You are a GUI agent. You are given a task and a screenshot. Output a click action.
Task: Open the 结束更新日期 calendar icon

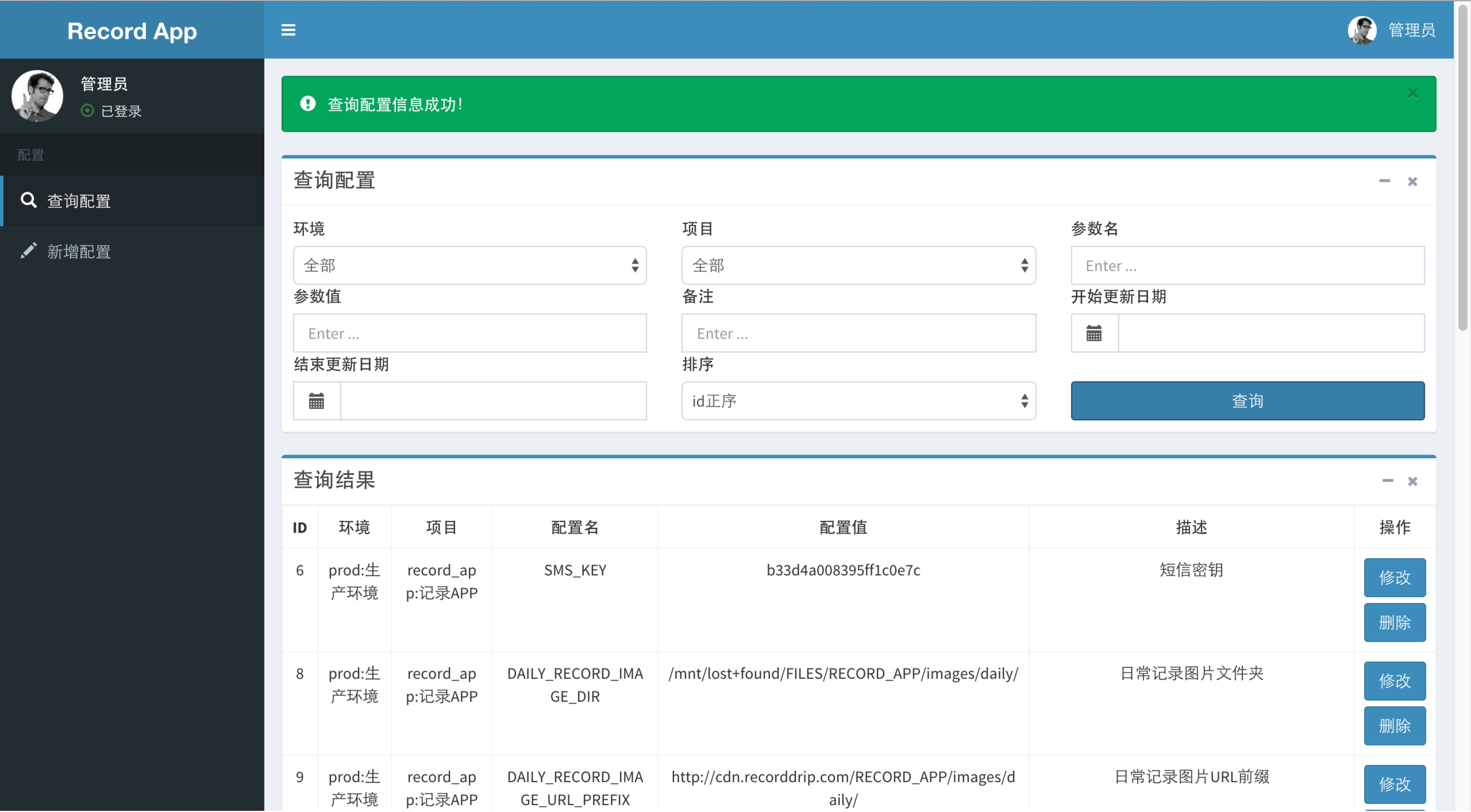316,401
